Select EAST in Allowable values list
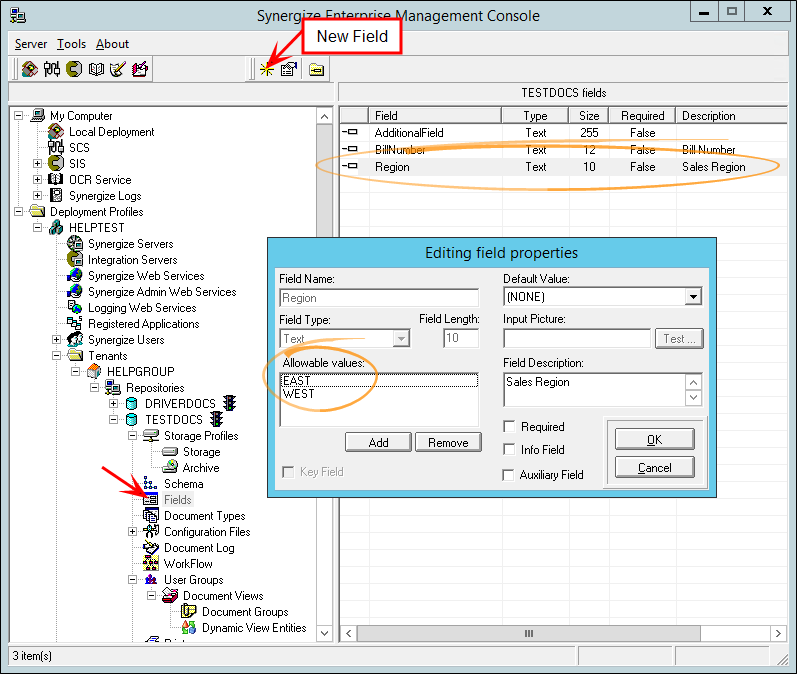 [379, 380]
